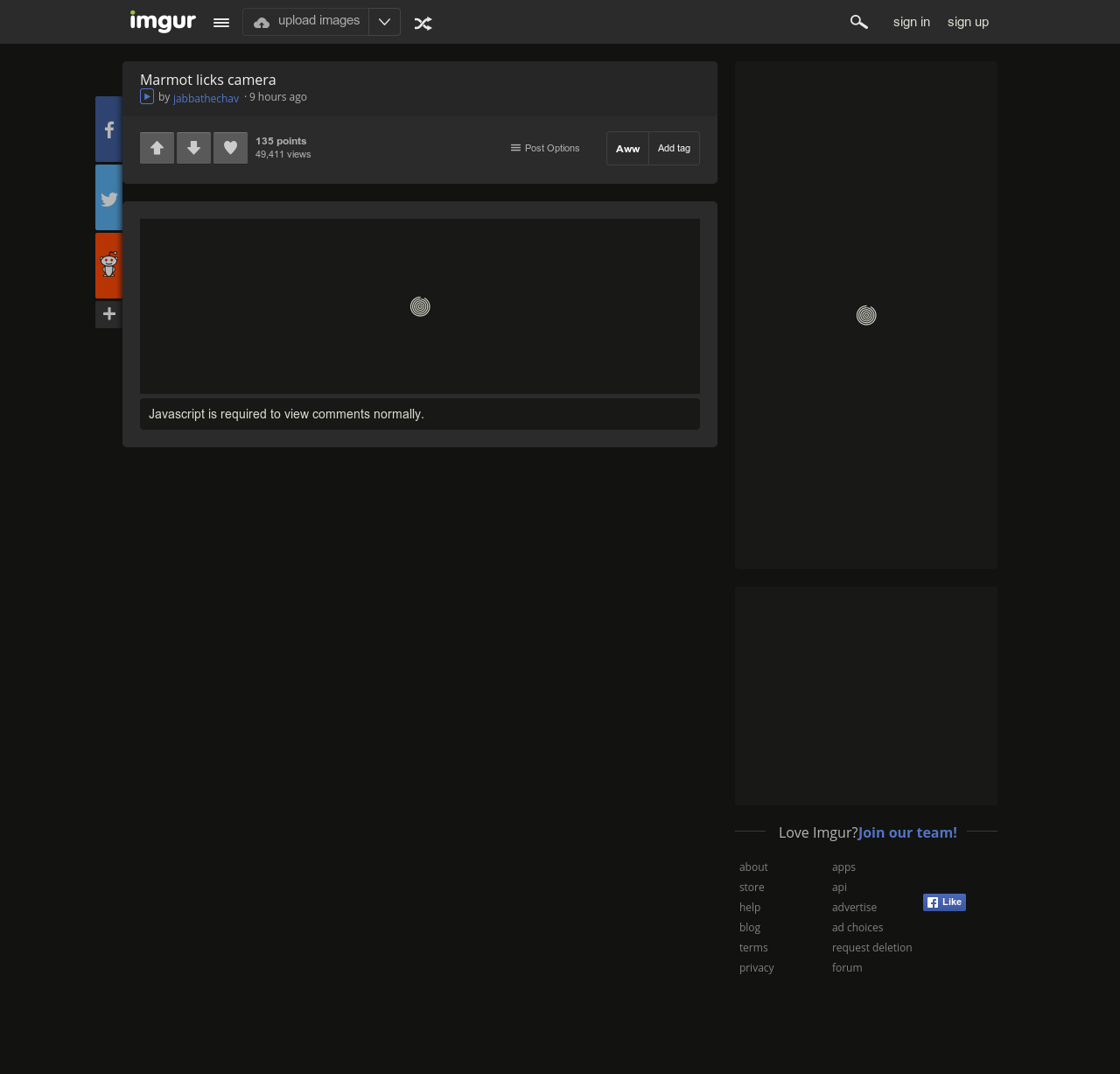Open the request deletion footer link

coord(871,947)
